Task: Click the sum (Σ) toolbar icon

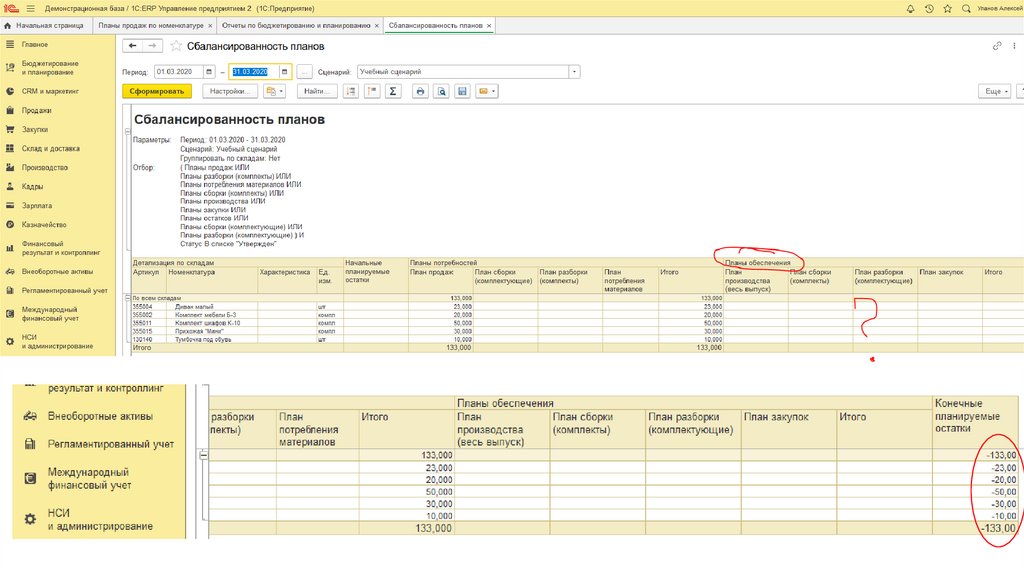Action: 393,91
